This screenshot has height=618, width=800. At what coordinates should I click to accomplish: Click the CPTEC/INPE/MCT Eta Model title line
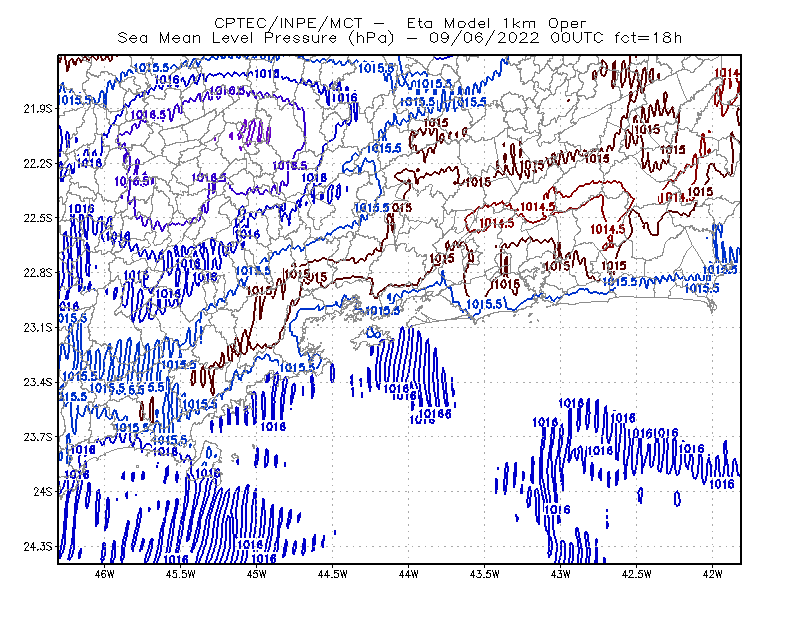coord(400,23)
